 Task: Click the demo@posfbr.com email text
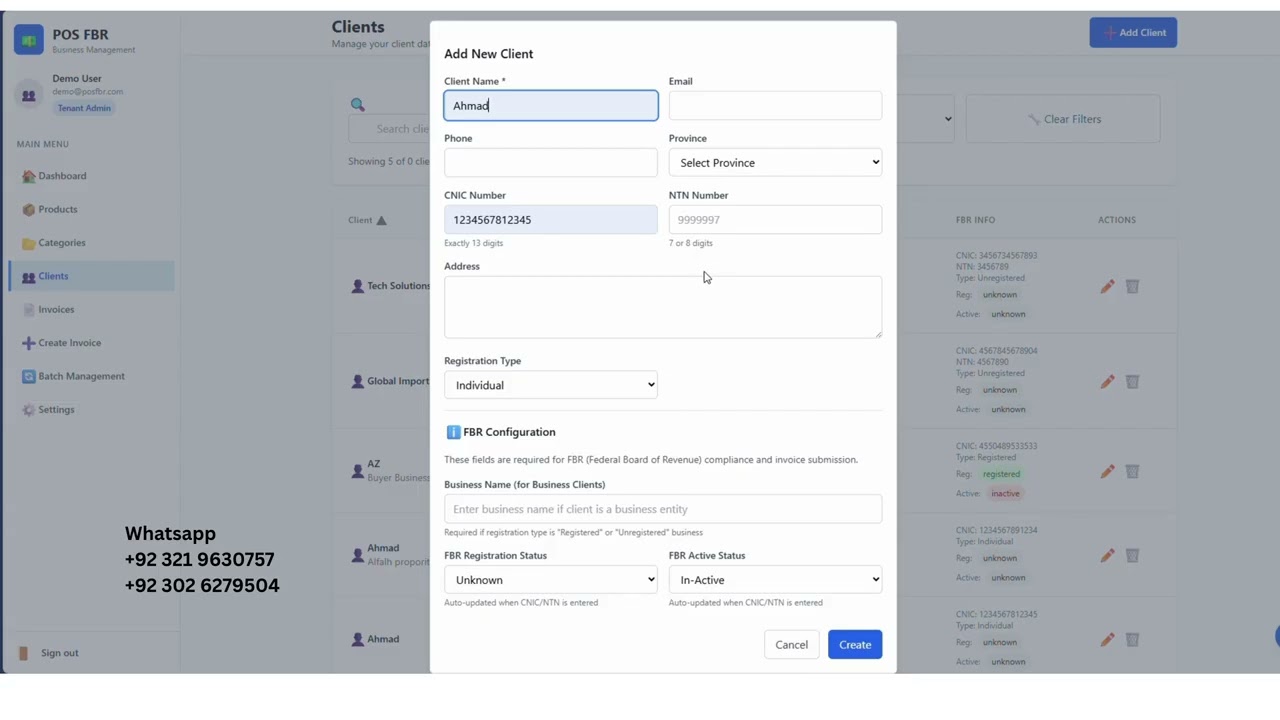(88, 91)
